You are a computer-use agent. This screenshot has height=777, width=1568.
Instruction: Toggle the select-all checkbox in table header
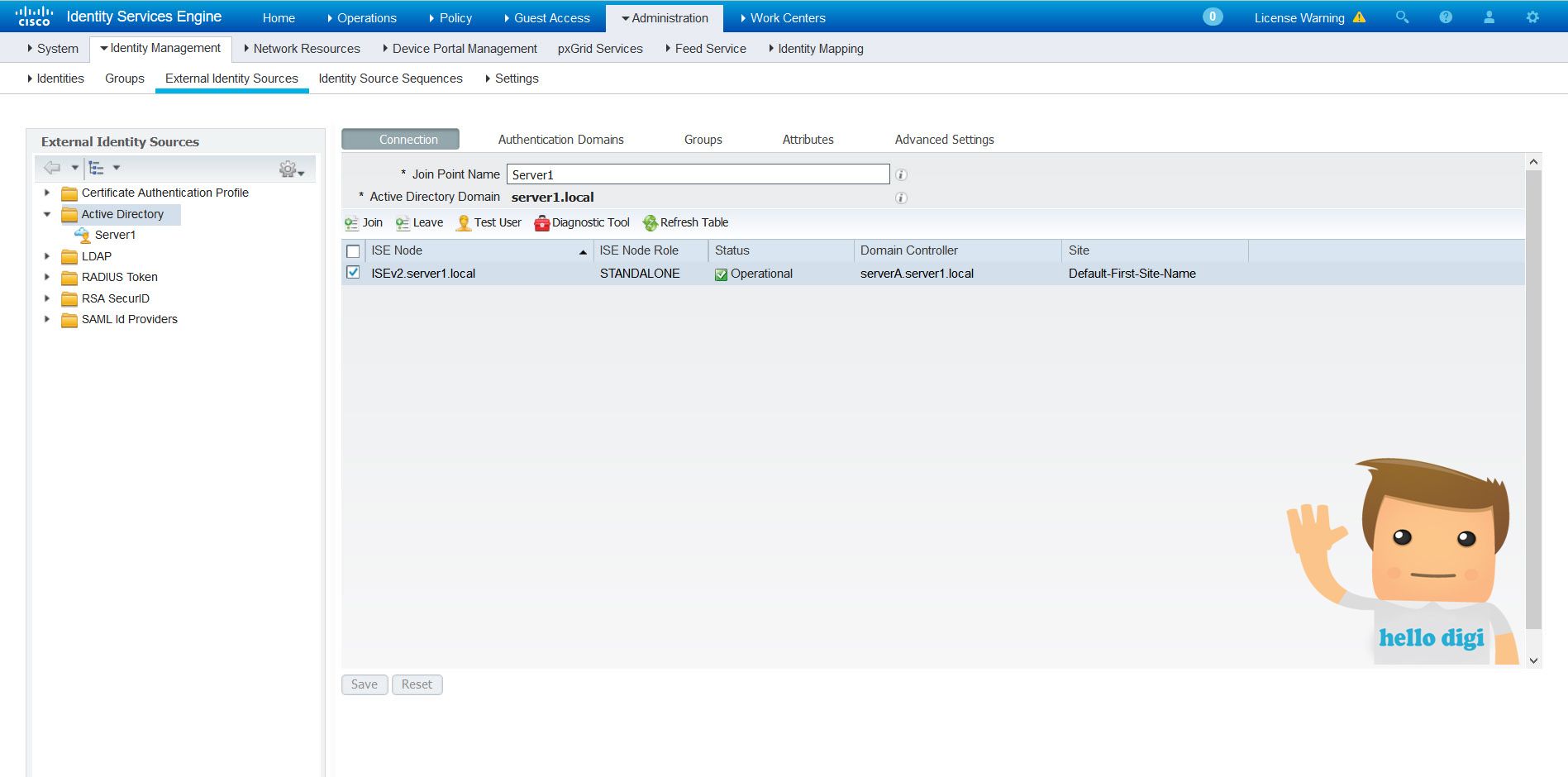[353, 251]
